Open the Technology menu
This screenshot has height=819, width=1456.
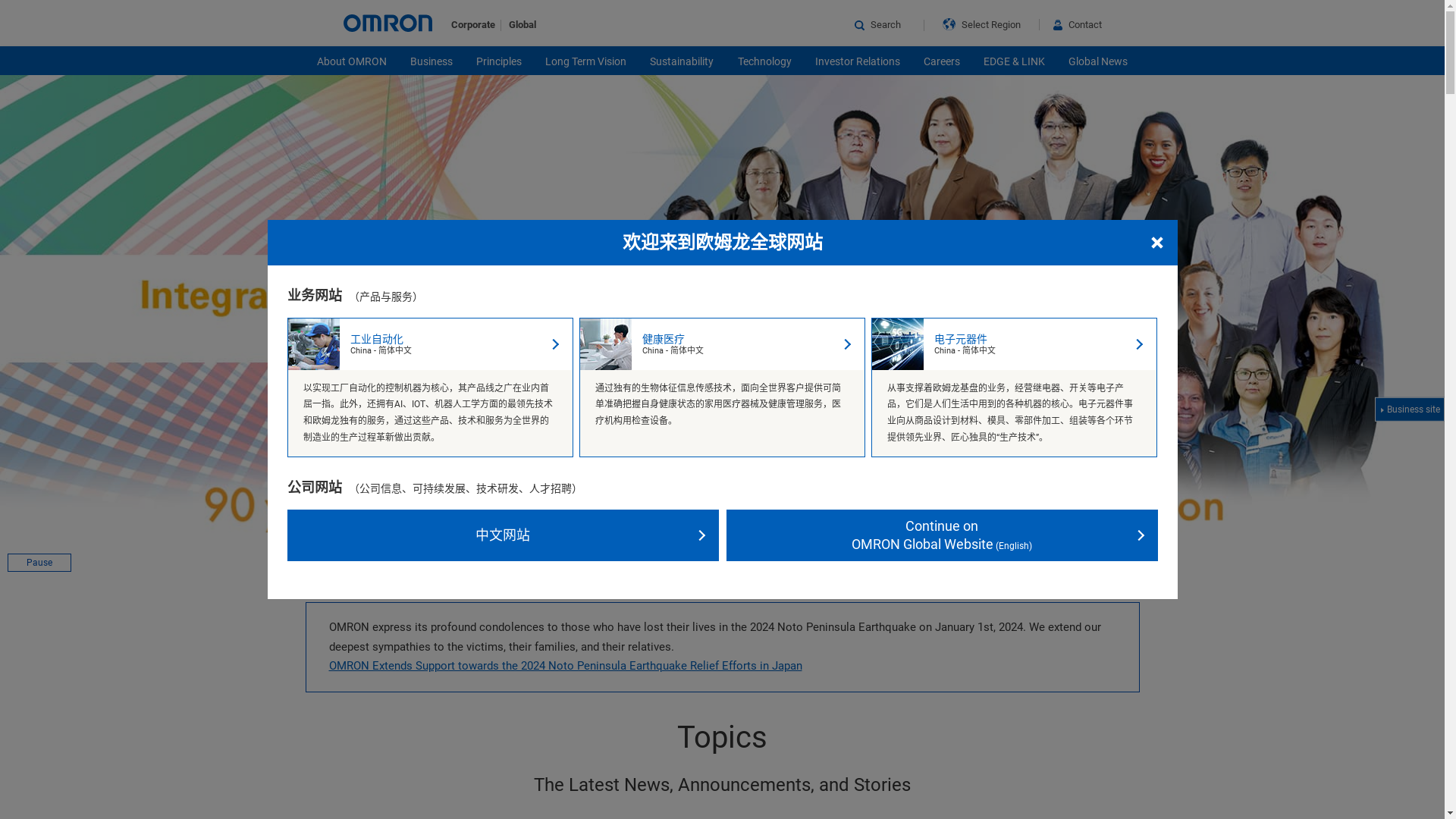point(764,61)
